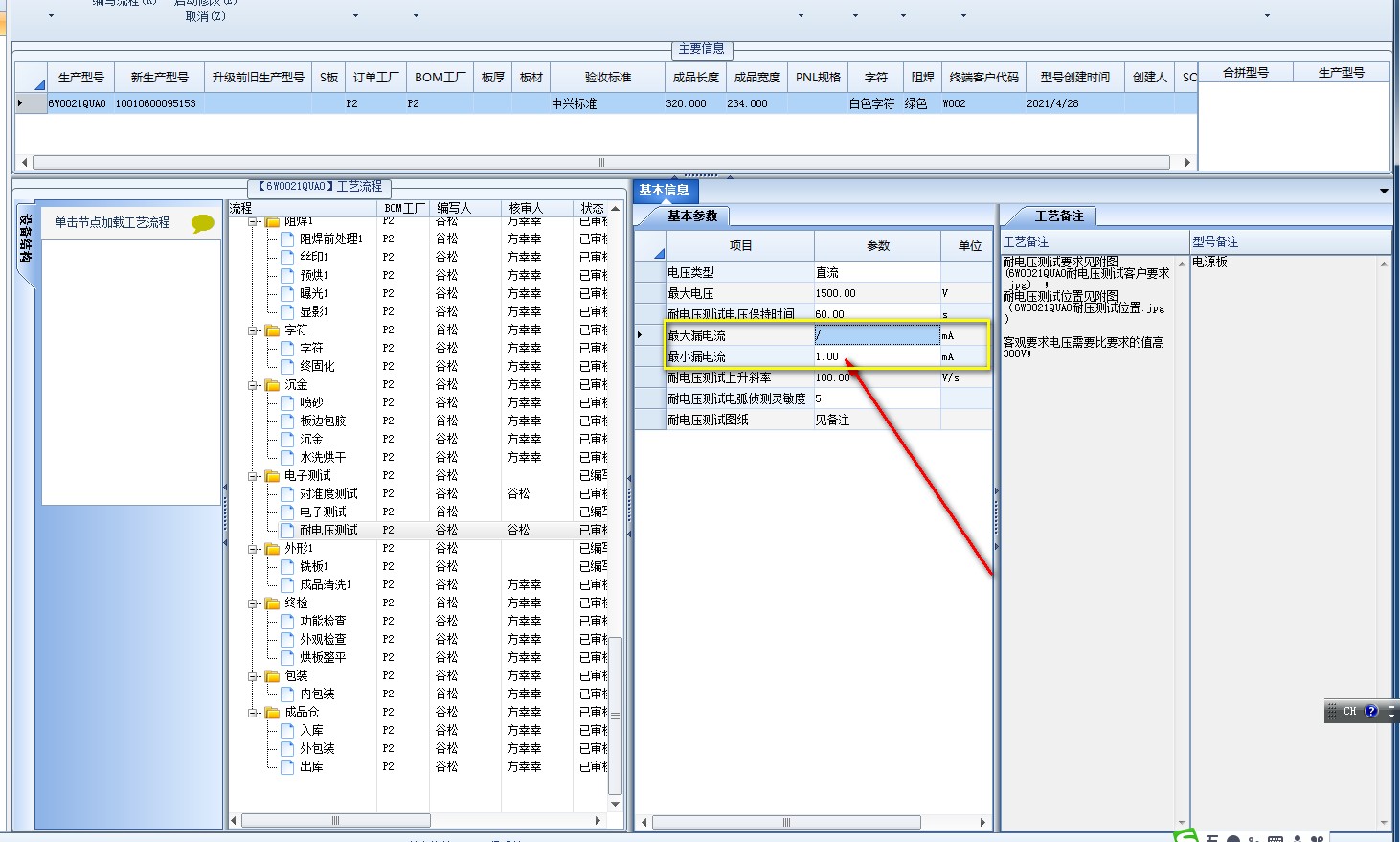Select the 基本参数 tab

[692, 216]
